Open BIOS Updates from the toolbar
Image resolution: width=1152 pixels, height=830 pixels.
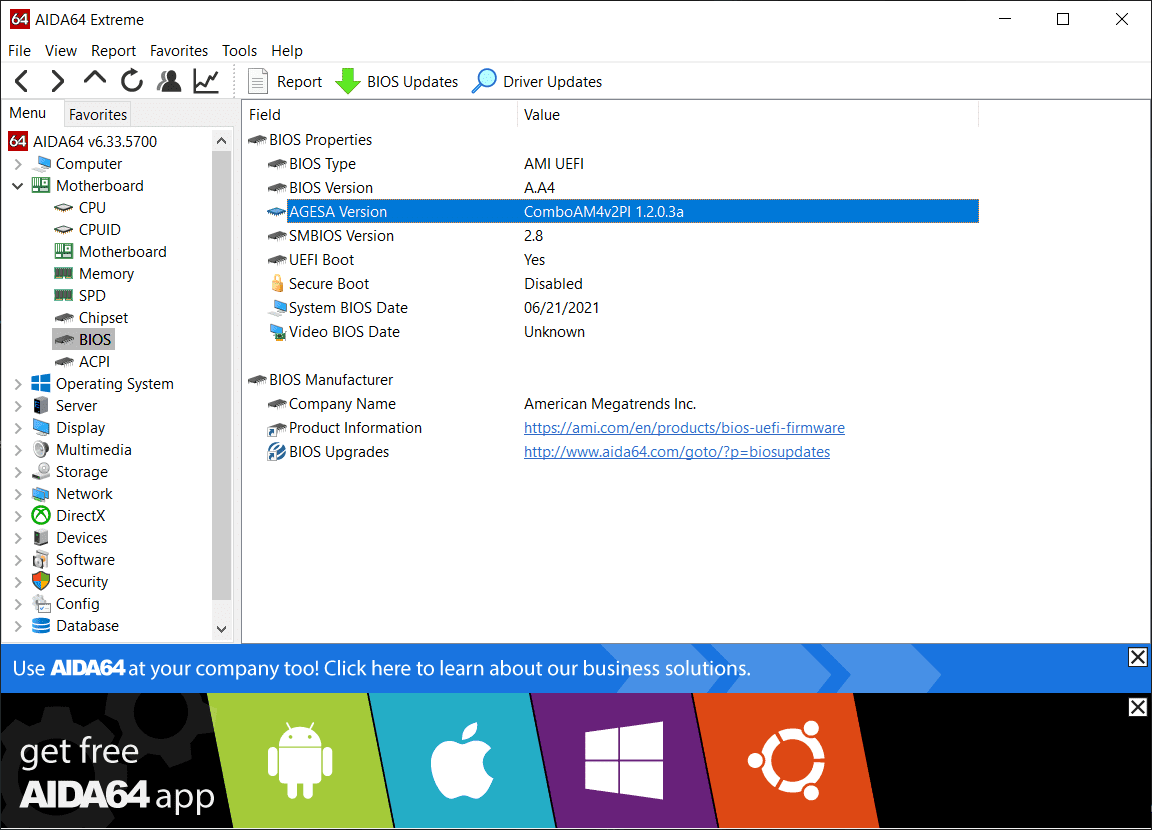point(396,82)
